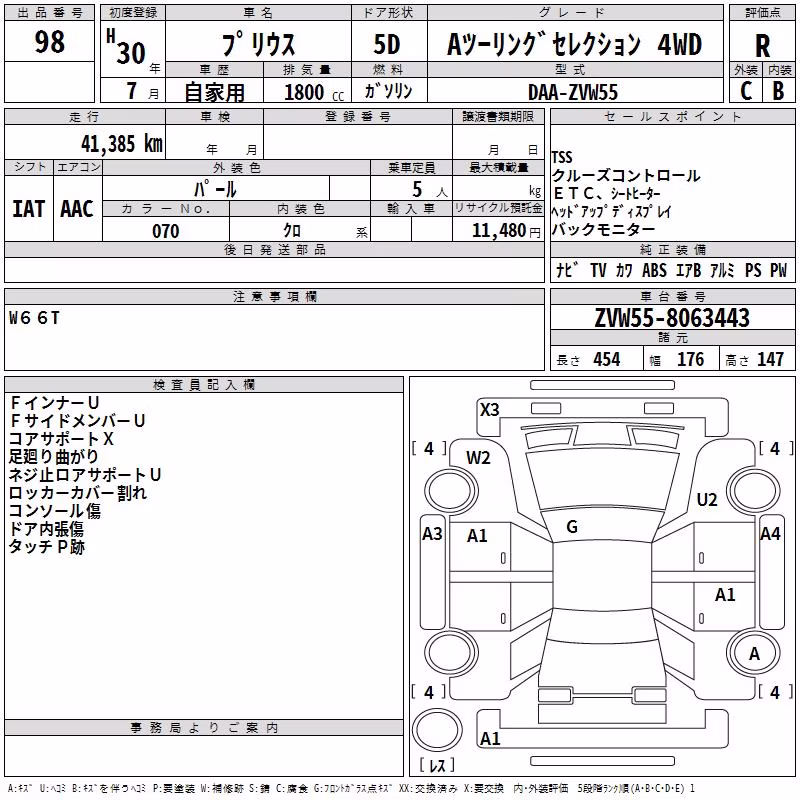The image size is (800, 800).
Task: Click クルーズコントロール sales point
Action: pos(626,176)
